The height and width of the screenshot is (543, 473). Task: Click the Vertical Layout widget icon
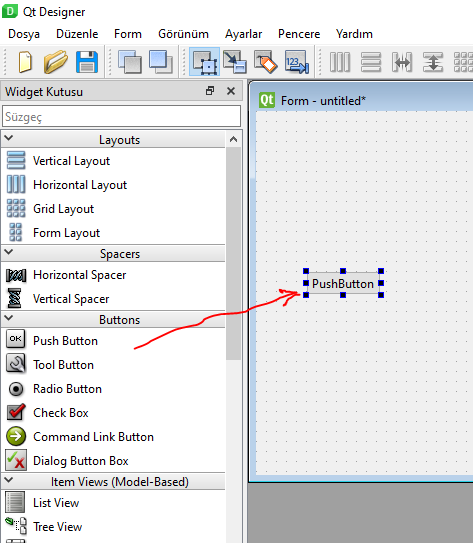(16, 160)
